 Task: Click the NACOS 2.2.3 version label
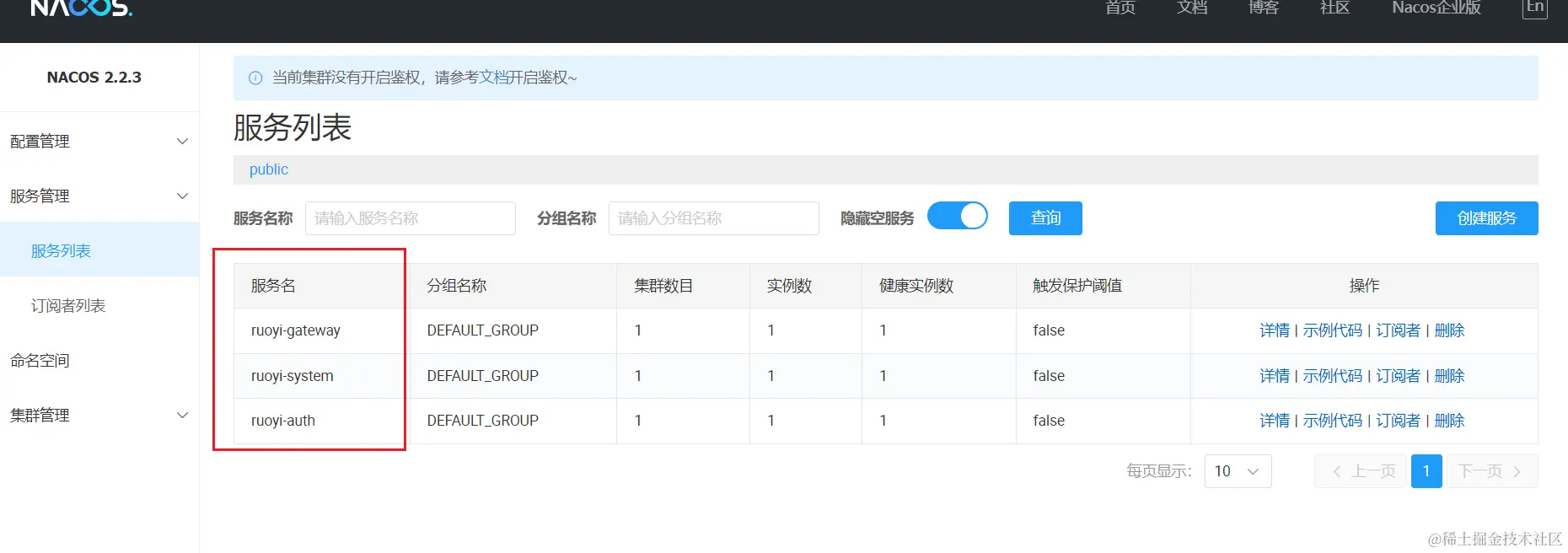point(94,78)
